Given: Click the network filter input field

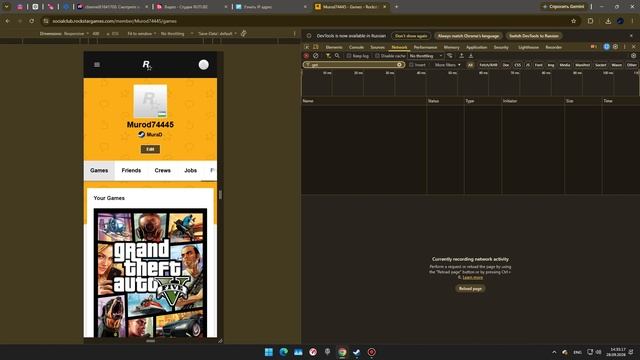Looking at the screenshot, I should pyautogui.click(x=353, y=64).
